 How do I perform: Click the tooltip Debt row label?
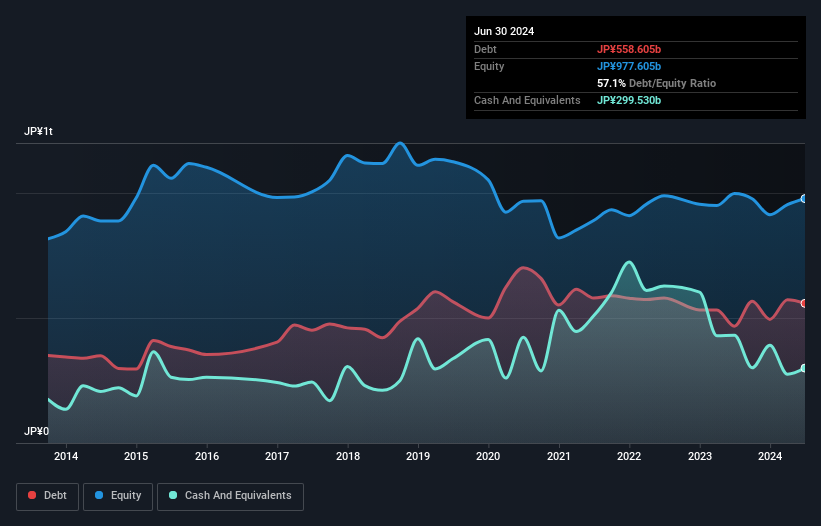[x=485, y=49]
